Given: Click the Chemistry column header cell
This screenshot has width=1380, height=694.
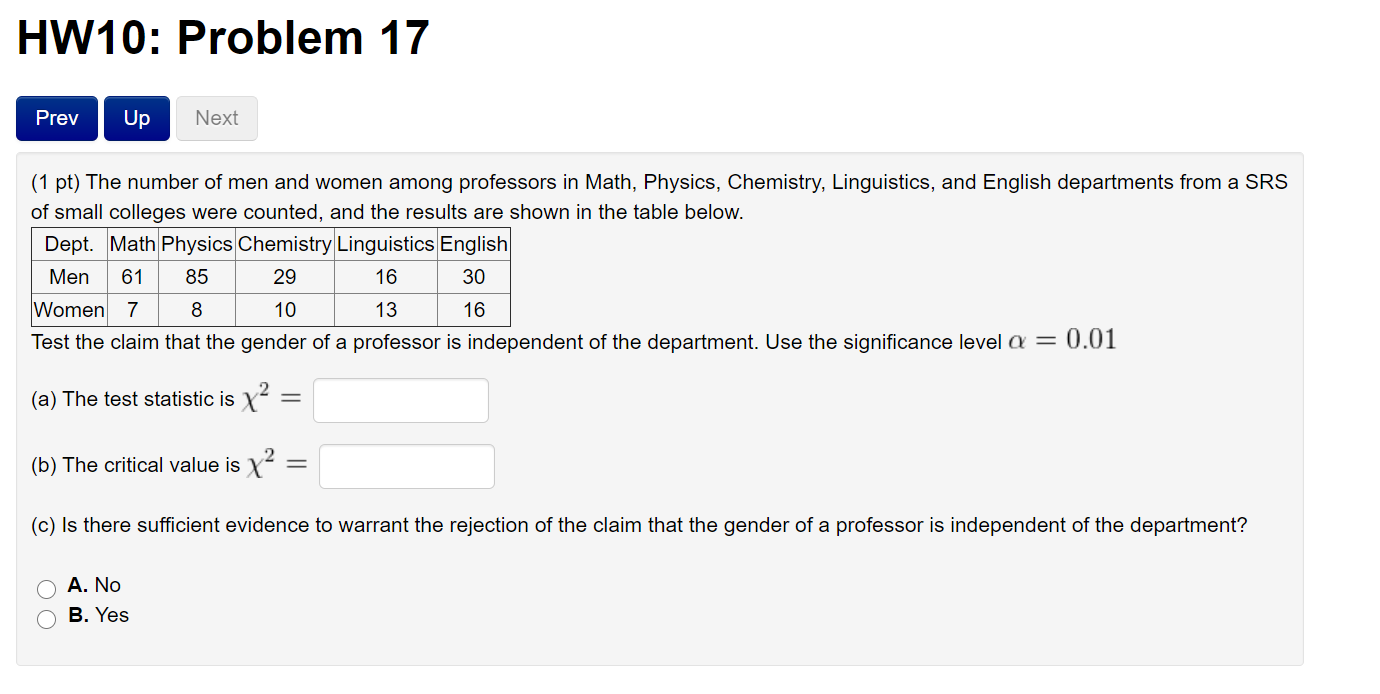Looking at the screenshot, I should pos(284,243).
